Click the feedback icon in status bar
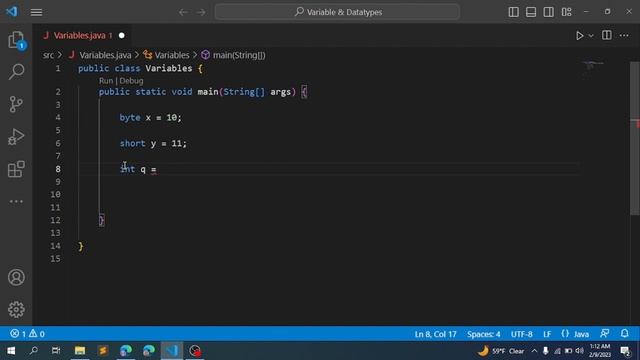This screenshot has height=360, width=640. click(604, 334)
